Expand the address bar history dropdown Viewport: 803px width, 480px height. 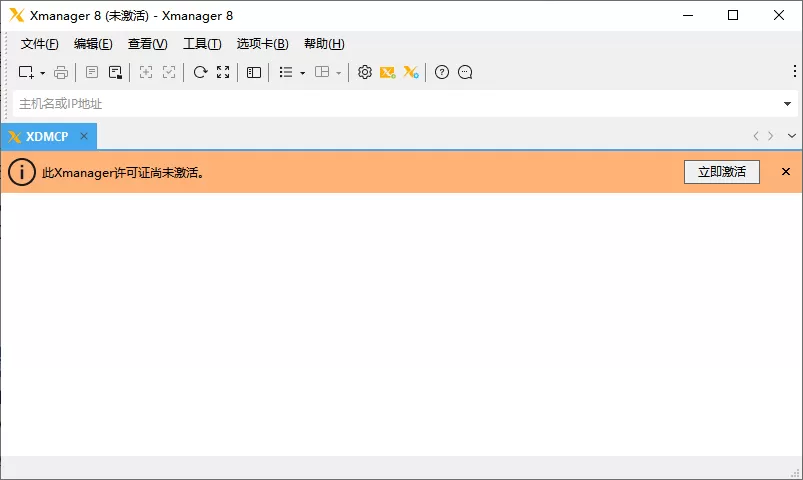tap(787, 104)
